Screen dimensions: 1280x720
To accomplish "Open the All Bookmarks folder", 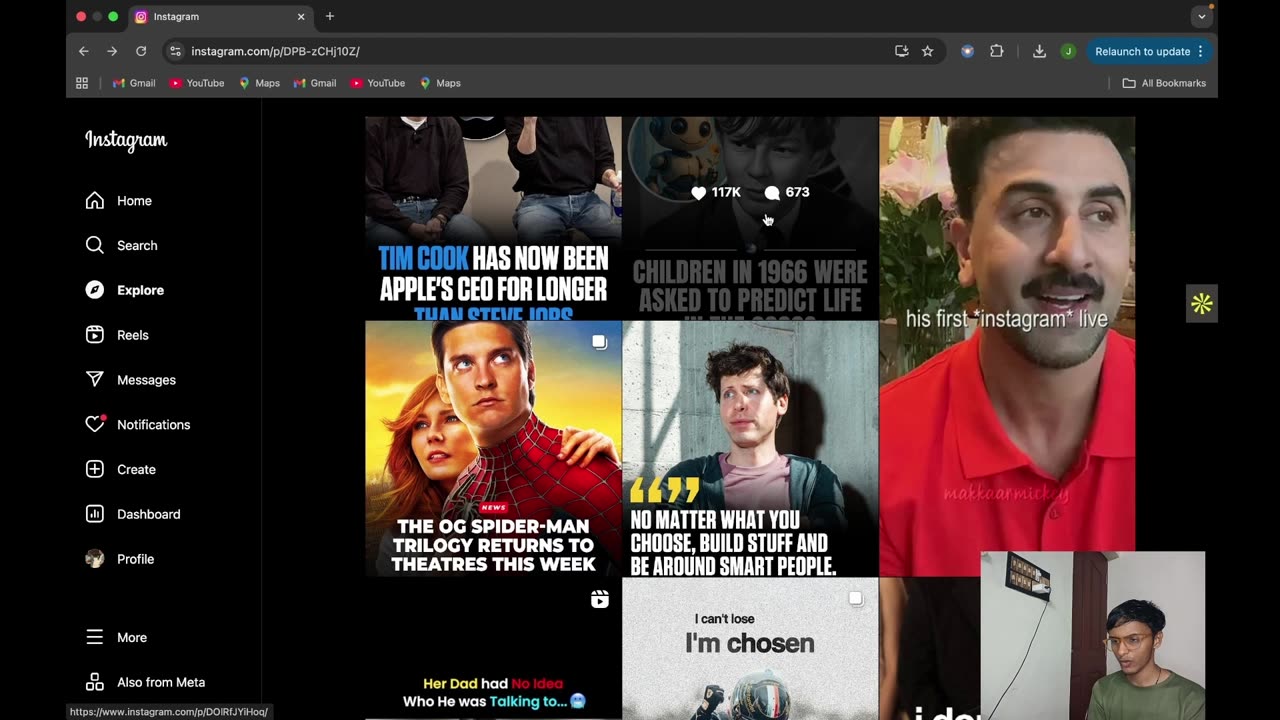I will 1164,83.
